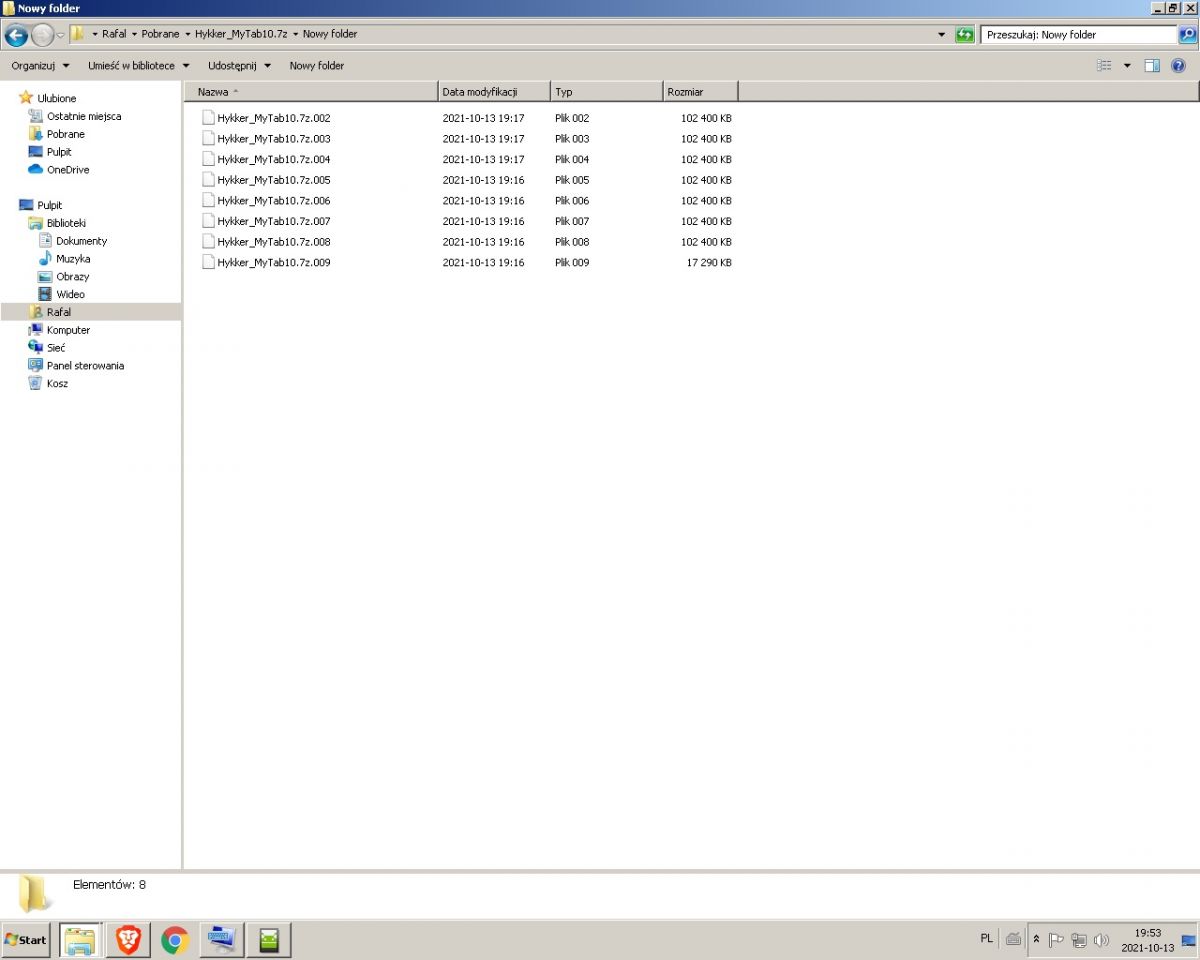Open the Start menu
Image resolution: width=1200 pixels, height=960 pixels.
tap(26, 940)
